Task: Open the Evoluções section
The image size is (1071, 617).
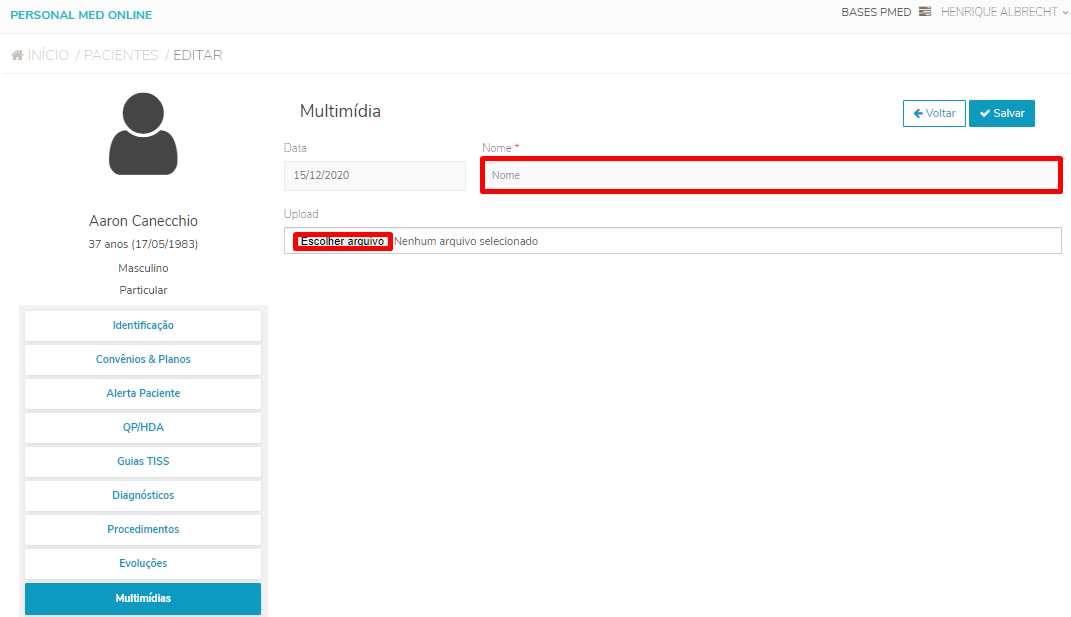Action: click(143, 564)
